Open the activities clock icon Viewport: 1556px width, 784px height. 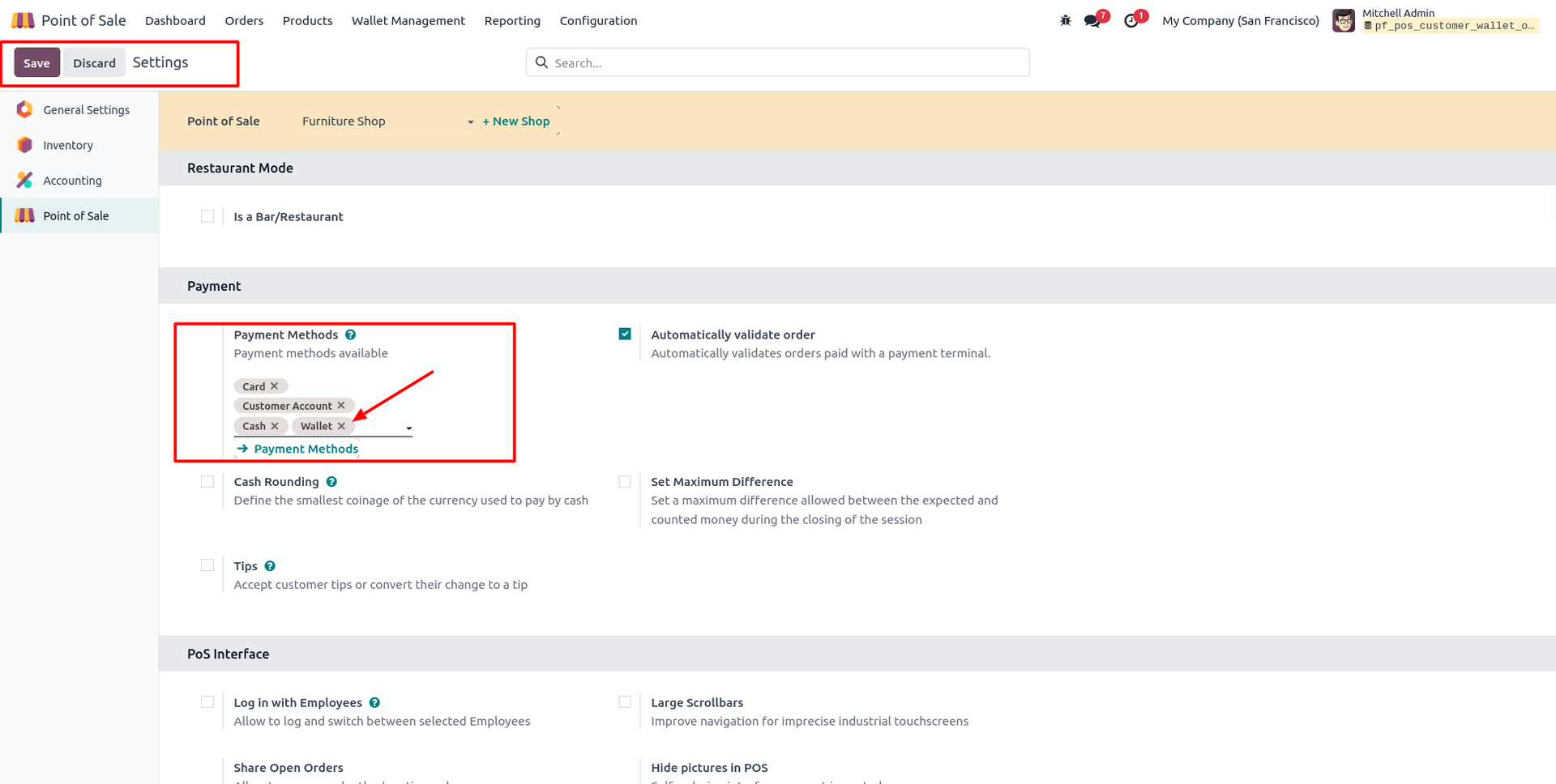click(1131, 20)
